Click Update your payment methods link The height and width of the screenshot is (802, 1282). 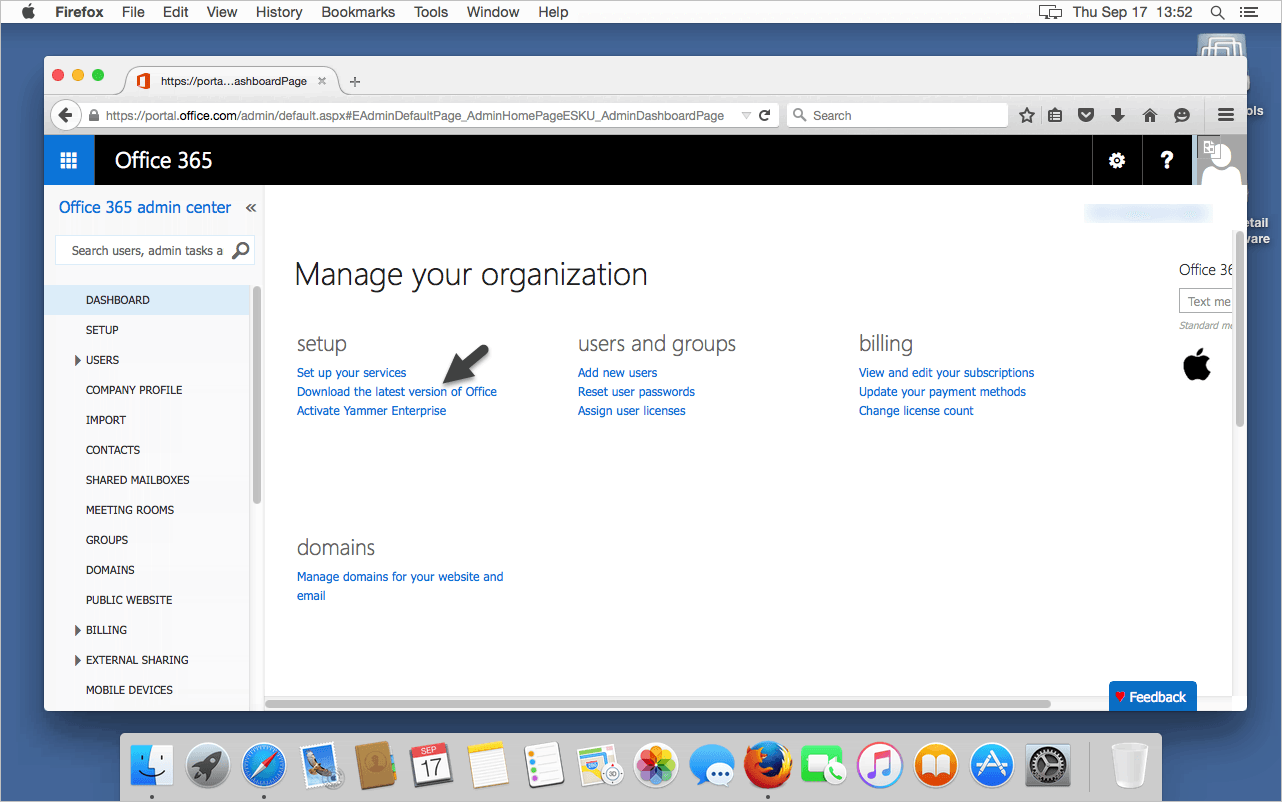(x=942, y=392)
